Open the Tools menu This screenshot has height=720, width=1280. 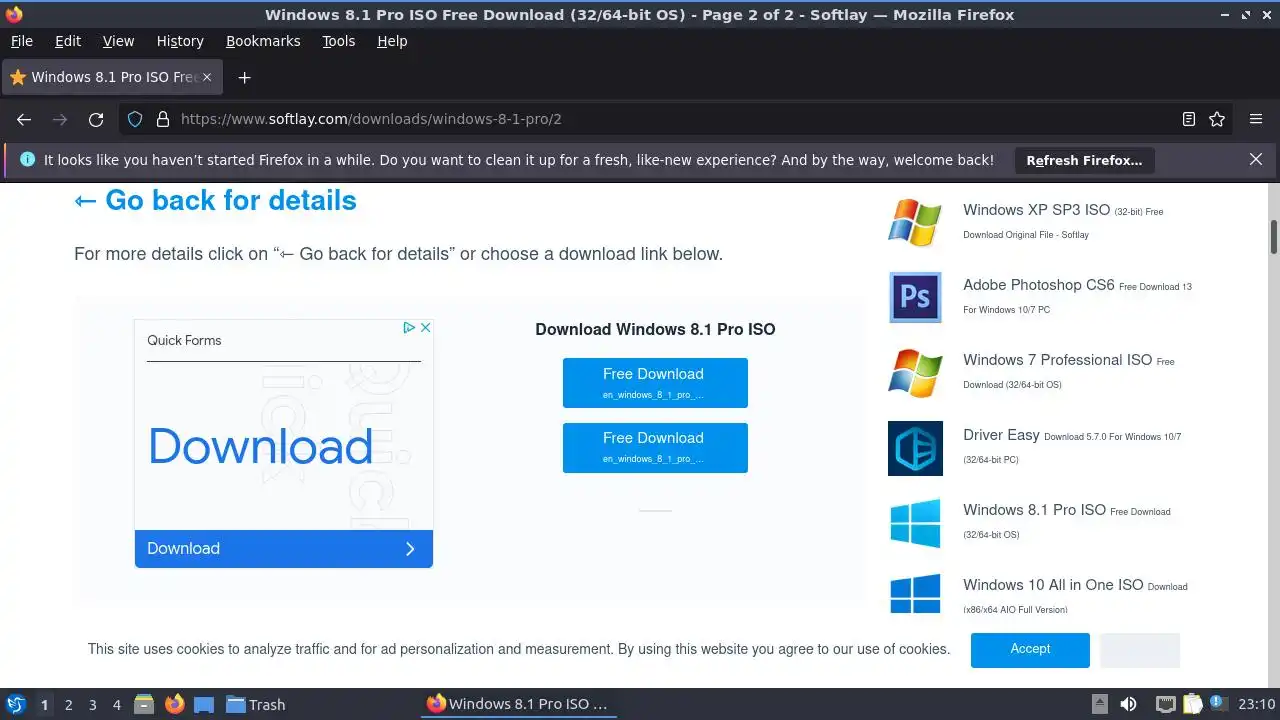339,41
